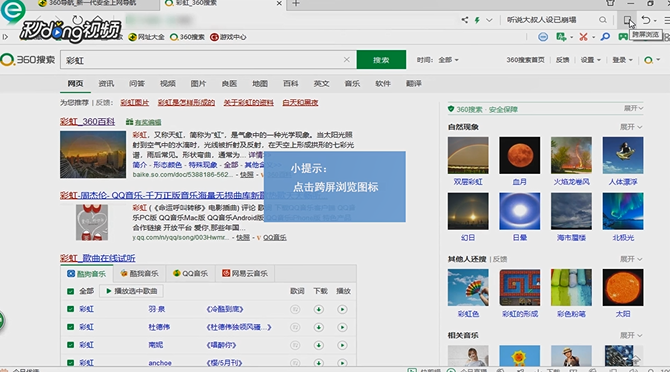Open the 太阳 thumbnail
This screenshot has height=372, width=670.
click(x=623, y=287)
